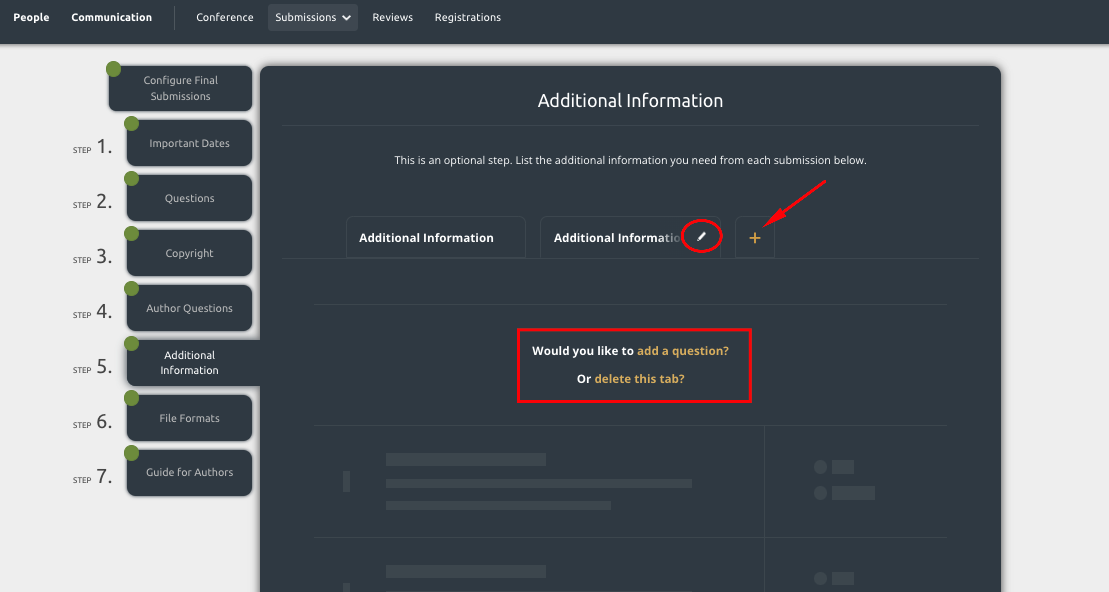Expand the Submissions dropdown menu
The height and width of the screenshot is (592, 1109).
click(x=313, y=17)
